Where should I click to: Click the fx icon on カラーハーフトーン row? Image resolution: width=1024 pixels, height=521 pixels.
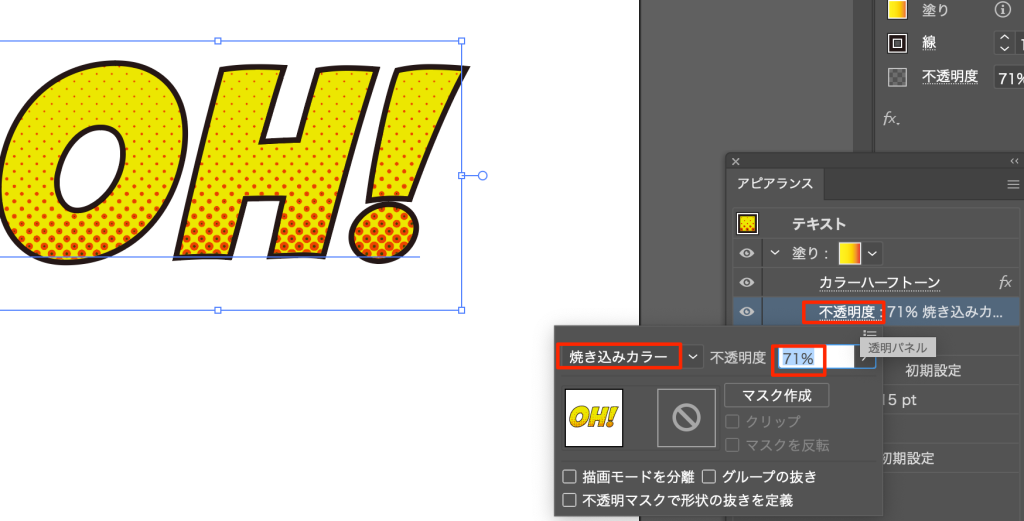pyautogui.click(x=1005, y=283)
